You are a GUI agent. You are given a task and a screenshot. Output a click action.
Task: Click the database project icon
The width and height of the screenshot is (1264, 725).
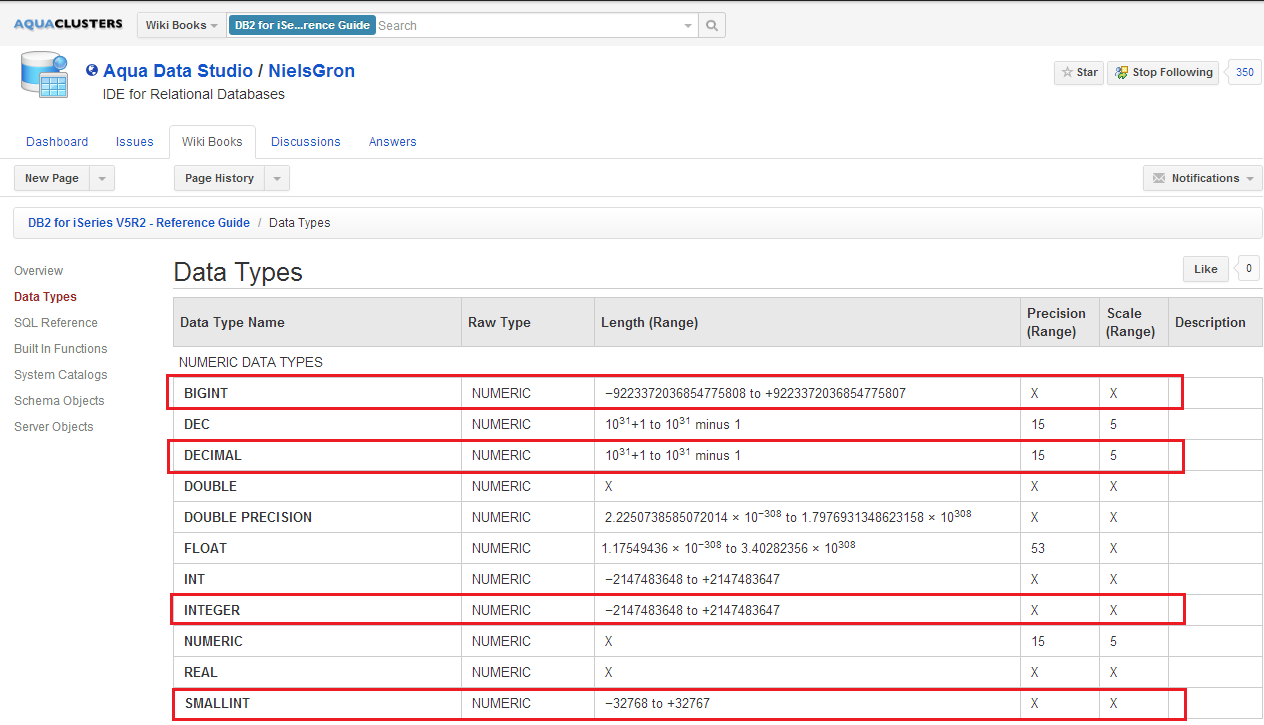coord(44,76)
